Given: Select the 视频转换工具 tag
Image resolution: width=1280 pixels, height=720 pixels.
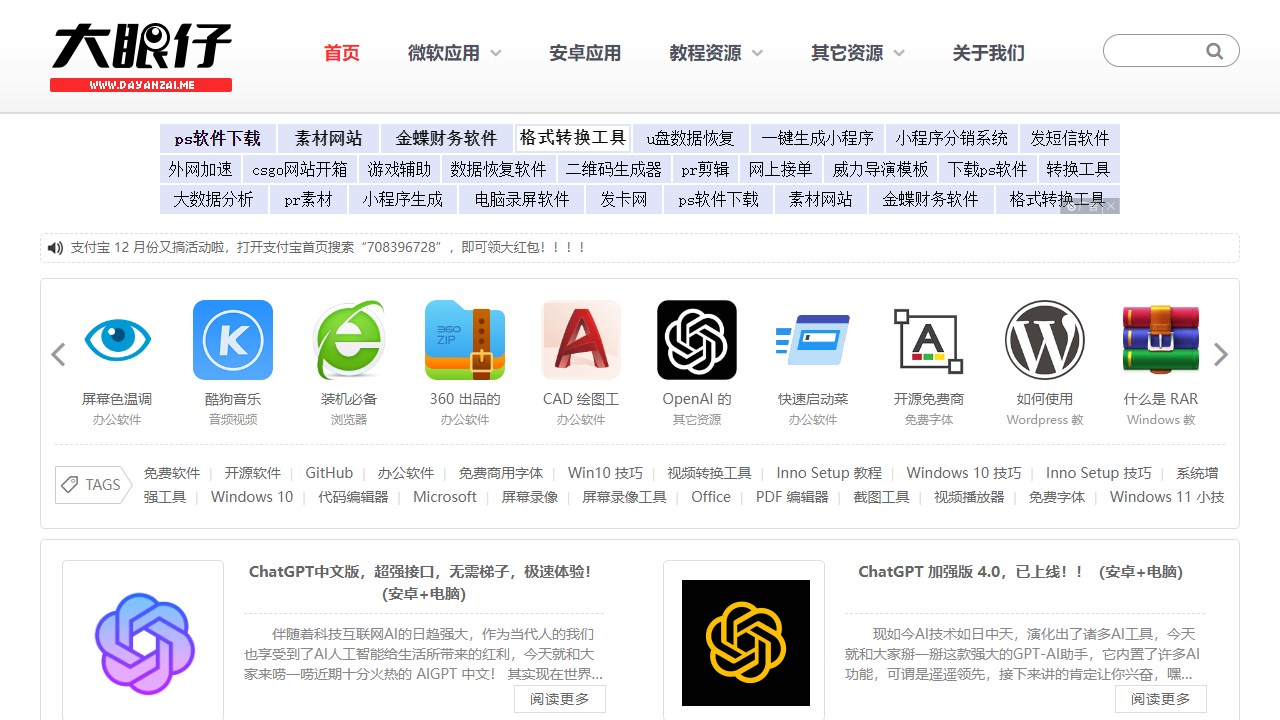Looking at the screenshot, I should click(709, 473).
